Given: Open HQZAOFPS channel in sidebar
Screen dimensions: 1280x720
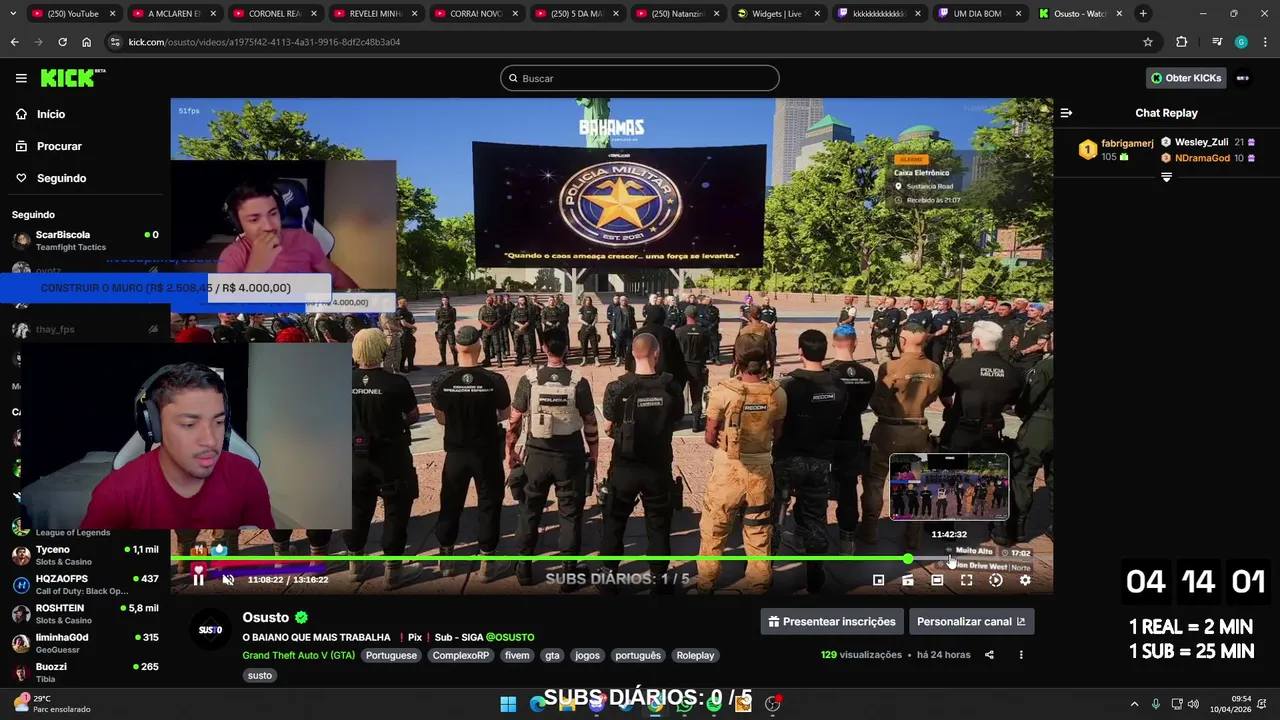Looking at the screenshot, I should tap(85, 584).
